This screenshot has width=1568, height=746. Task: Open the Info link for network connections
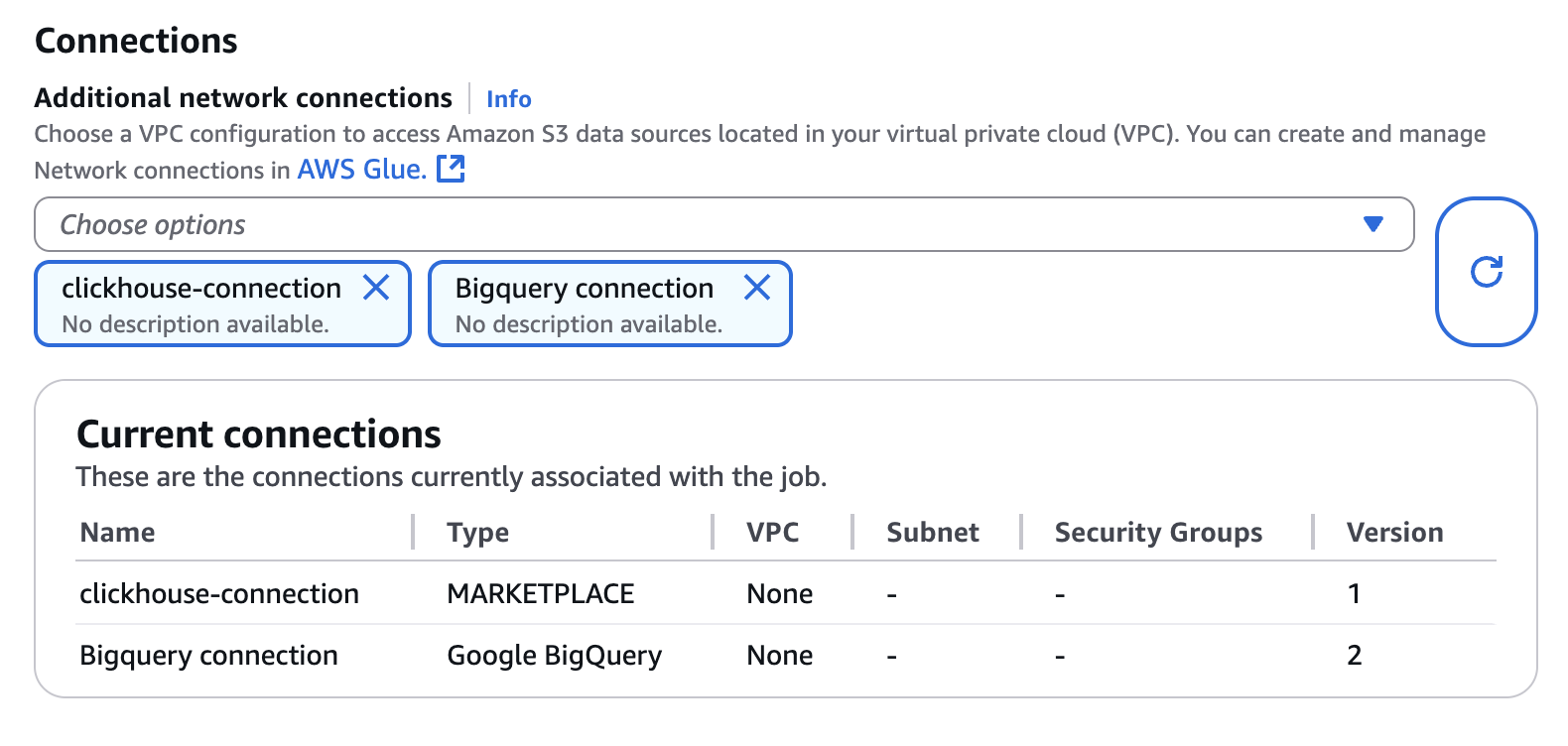click(x=508, y=99)
